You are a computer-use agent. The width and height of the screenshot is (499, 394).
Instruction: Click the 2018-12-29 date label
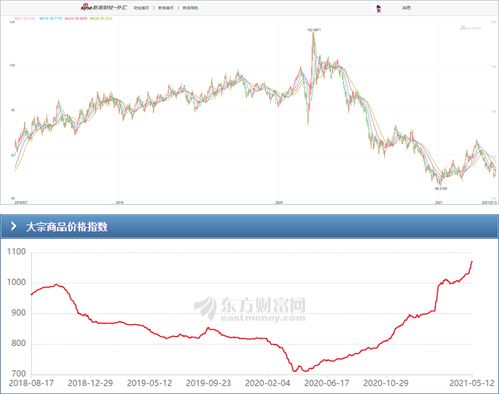point(90,383)
